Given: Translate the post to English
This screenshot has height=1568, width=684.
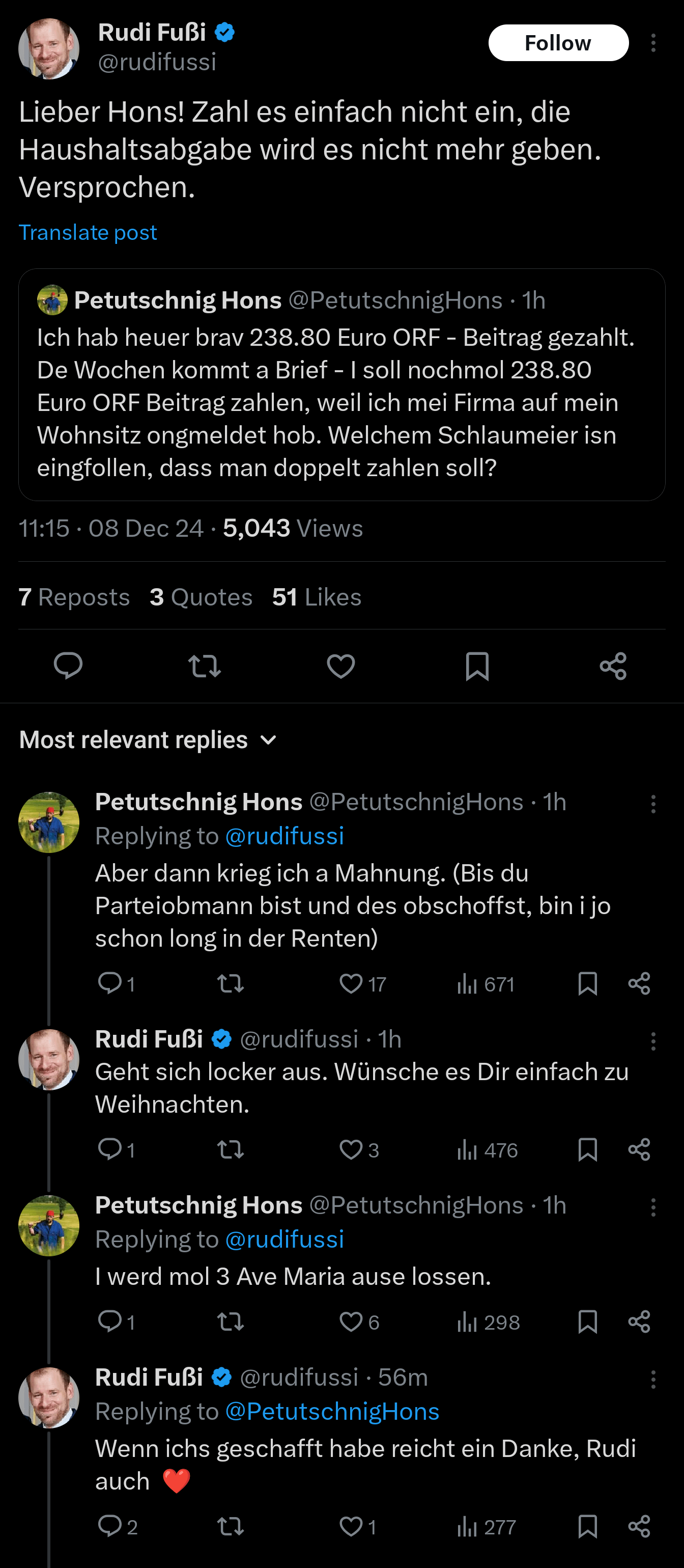Looking at the screenshot, I should point(88,233).
